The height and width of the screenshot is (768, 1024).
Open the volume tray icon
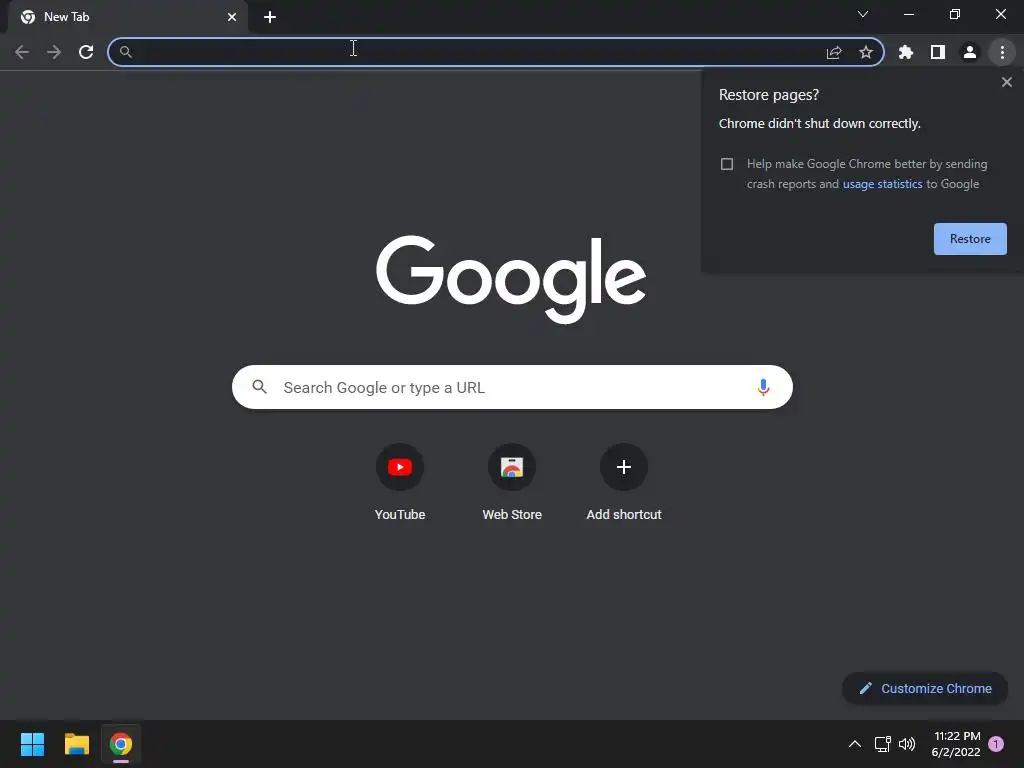coord(907,744)
